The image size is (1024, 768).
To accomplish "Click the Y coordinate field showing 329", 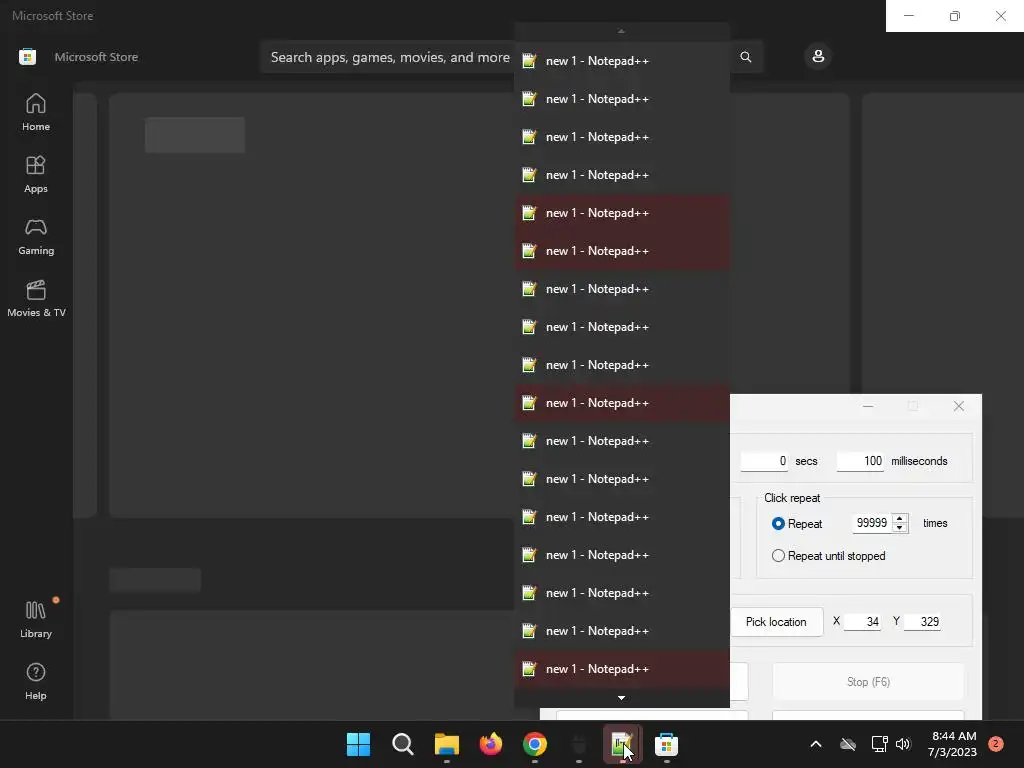I will coord(921,622).
